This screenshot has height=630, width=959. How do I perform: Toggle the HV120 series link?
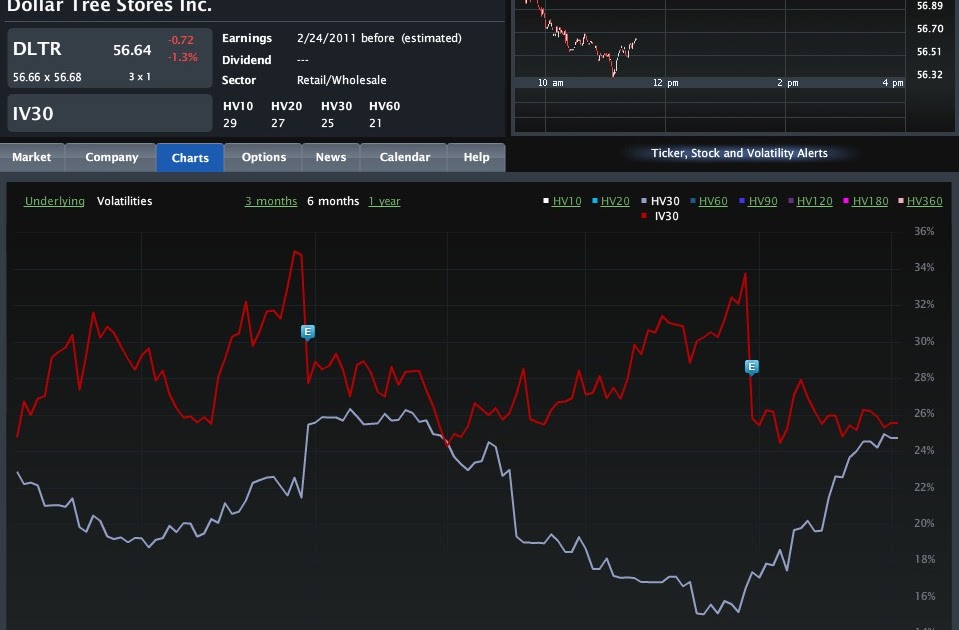click(x=815, y=201)
